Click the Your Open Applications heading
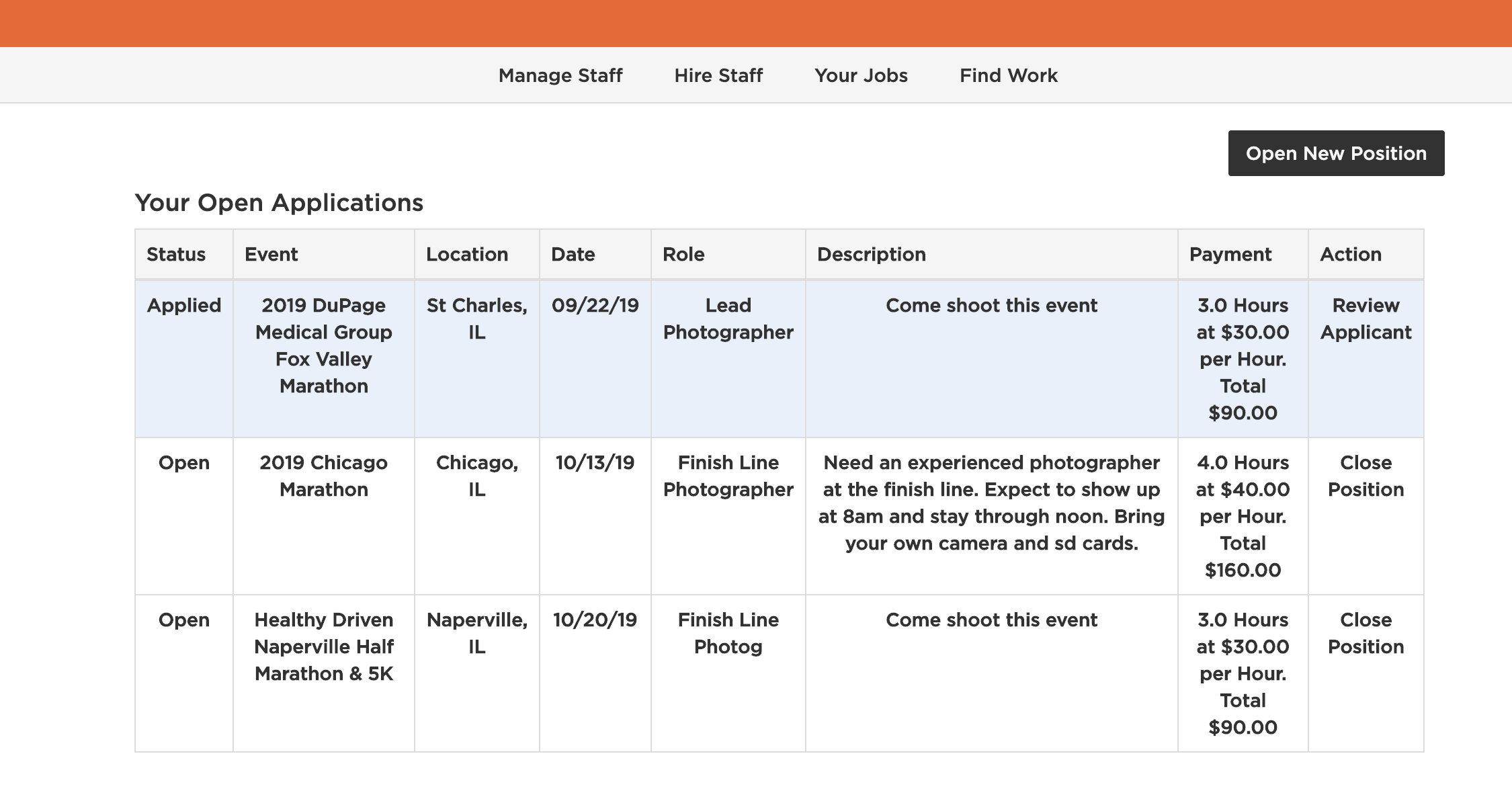Image resolution: width=1512 pixels, height=801 pixels. (279, 202)
